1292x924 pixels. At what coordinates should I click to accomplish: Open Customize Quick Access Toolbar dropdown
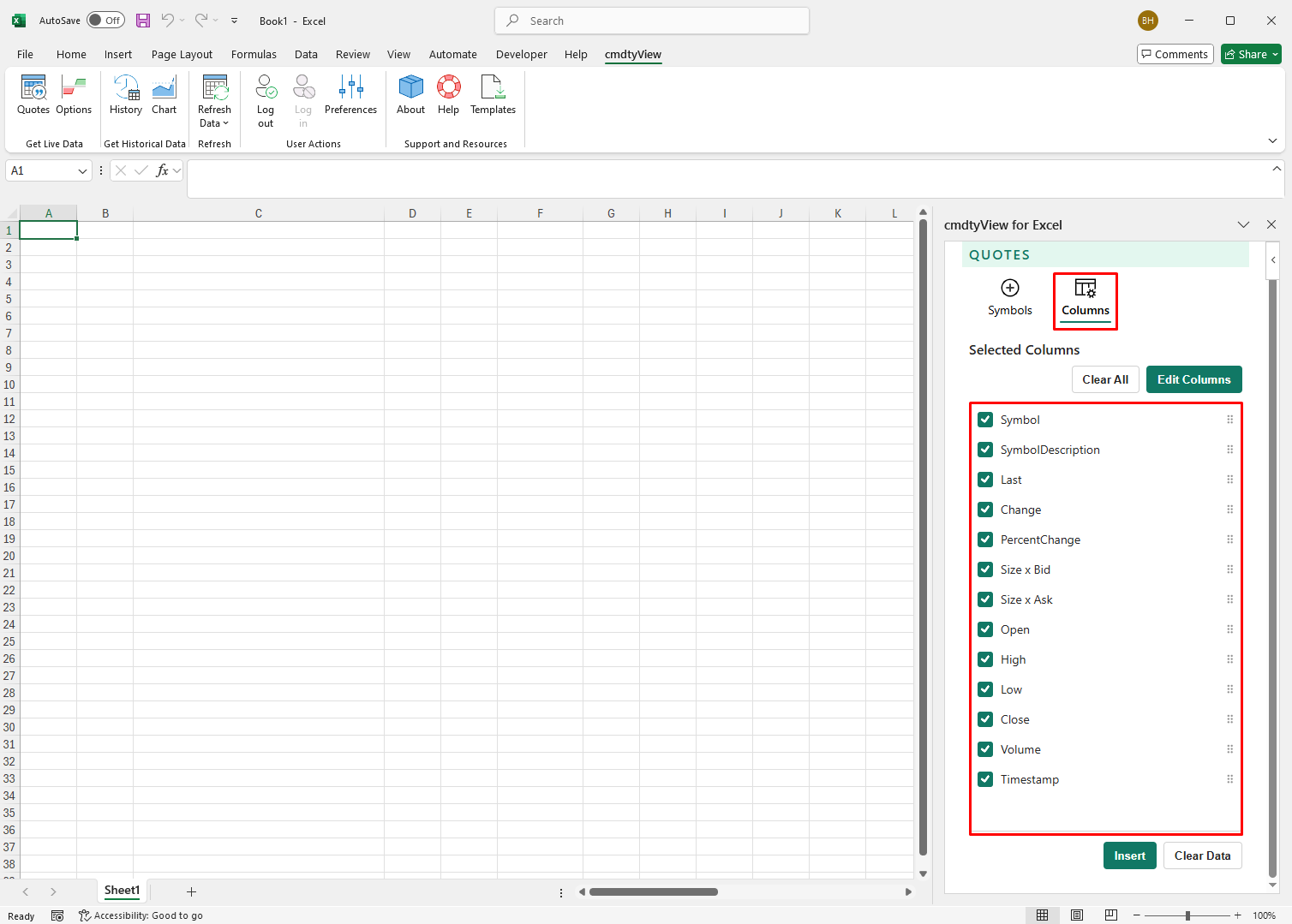234,21
